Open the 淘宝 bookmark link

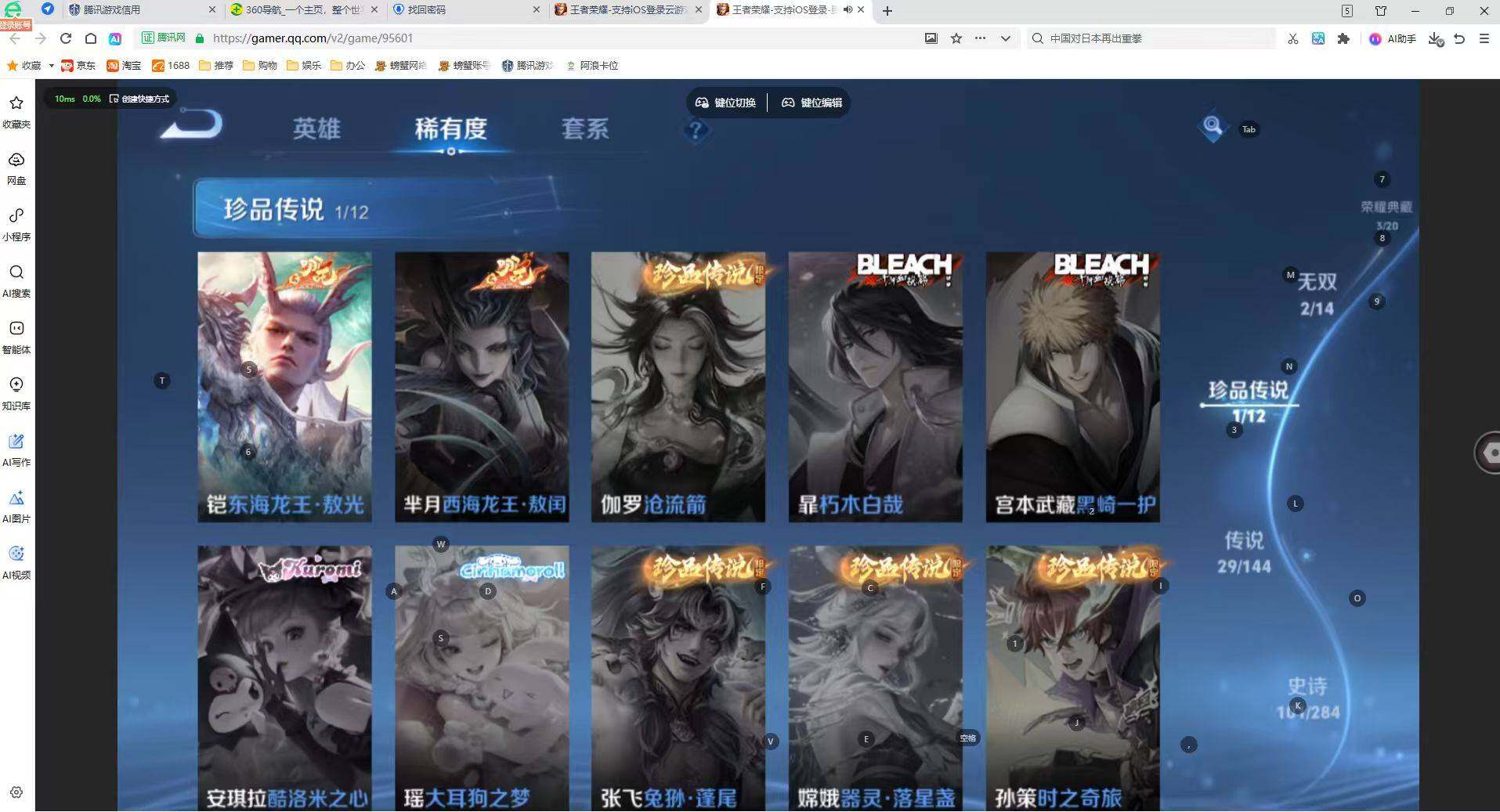tap(124, 66)
